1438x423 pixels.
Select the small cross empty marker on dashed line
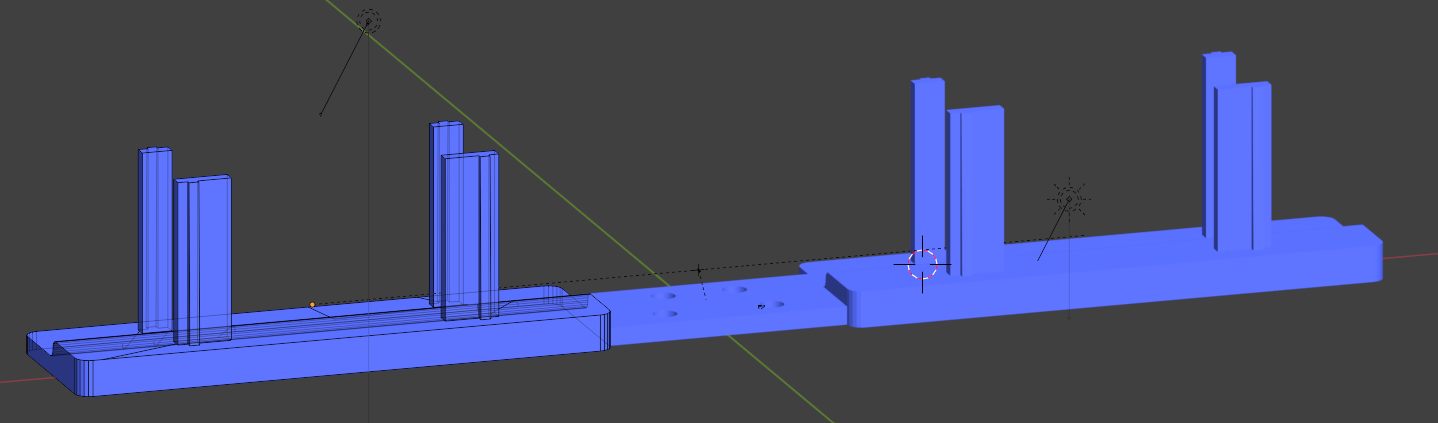pyautogui.click(x=699, y=270)
